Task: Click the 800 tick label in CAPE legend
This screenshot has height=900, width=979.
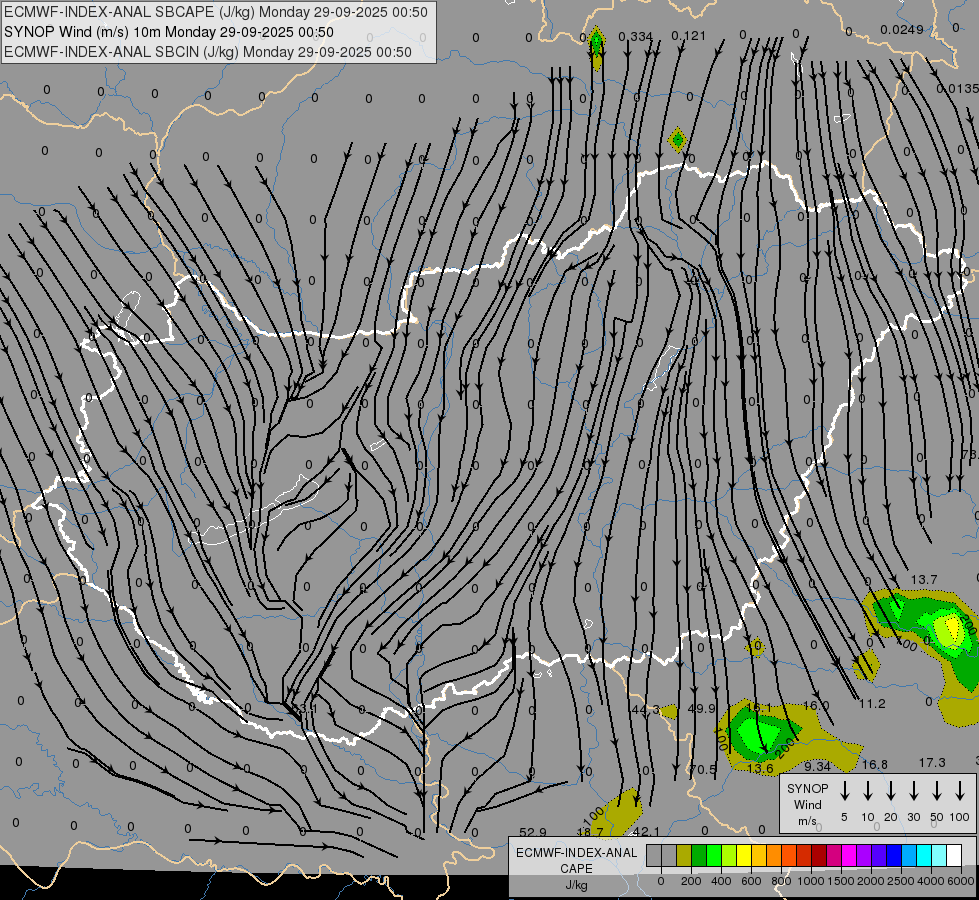Action: coord(781,881)
